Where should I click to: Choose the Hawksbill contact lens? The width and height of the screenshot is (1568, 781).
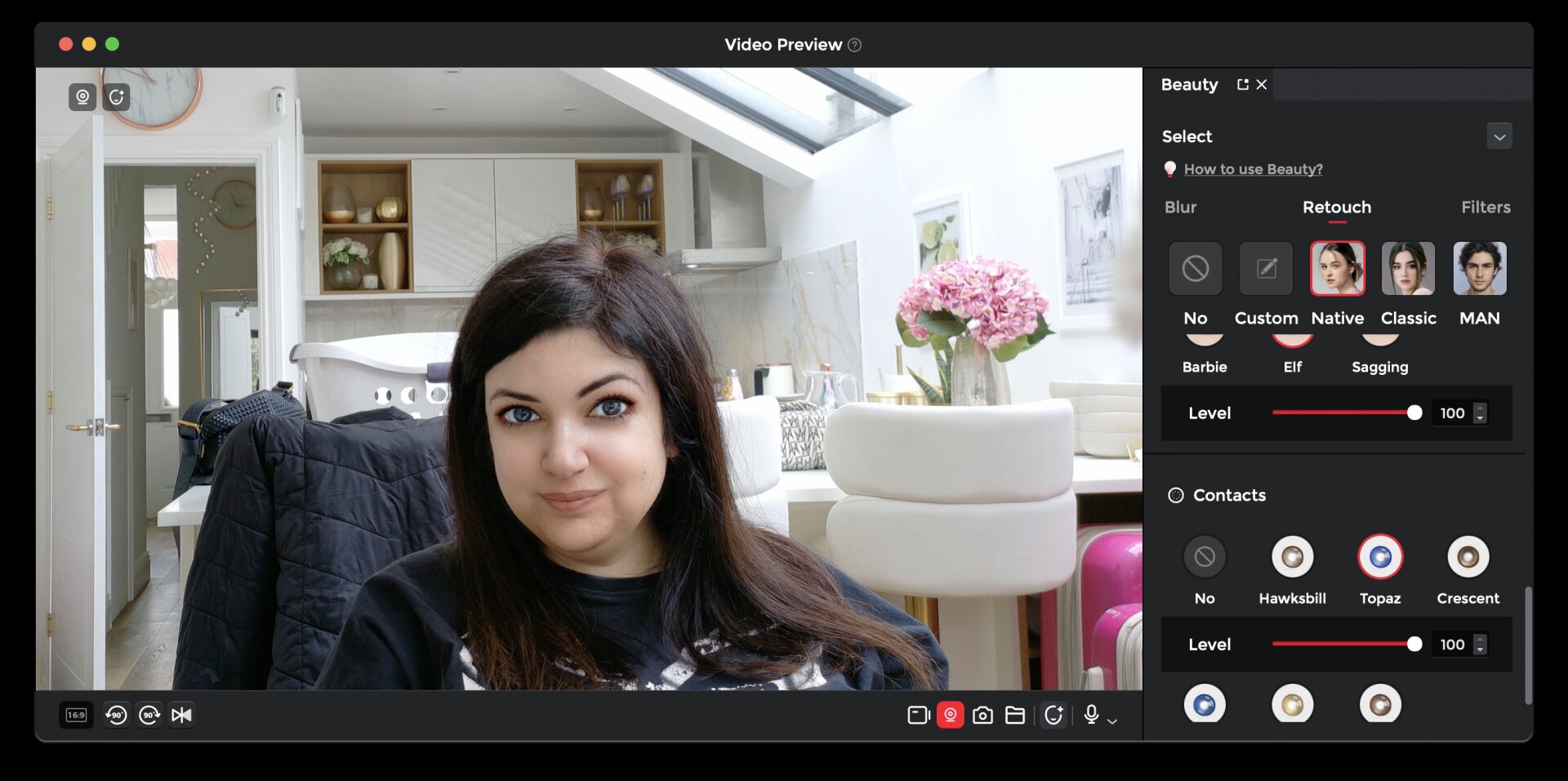[x=1292, y=558]
